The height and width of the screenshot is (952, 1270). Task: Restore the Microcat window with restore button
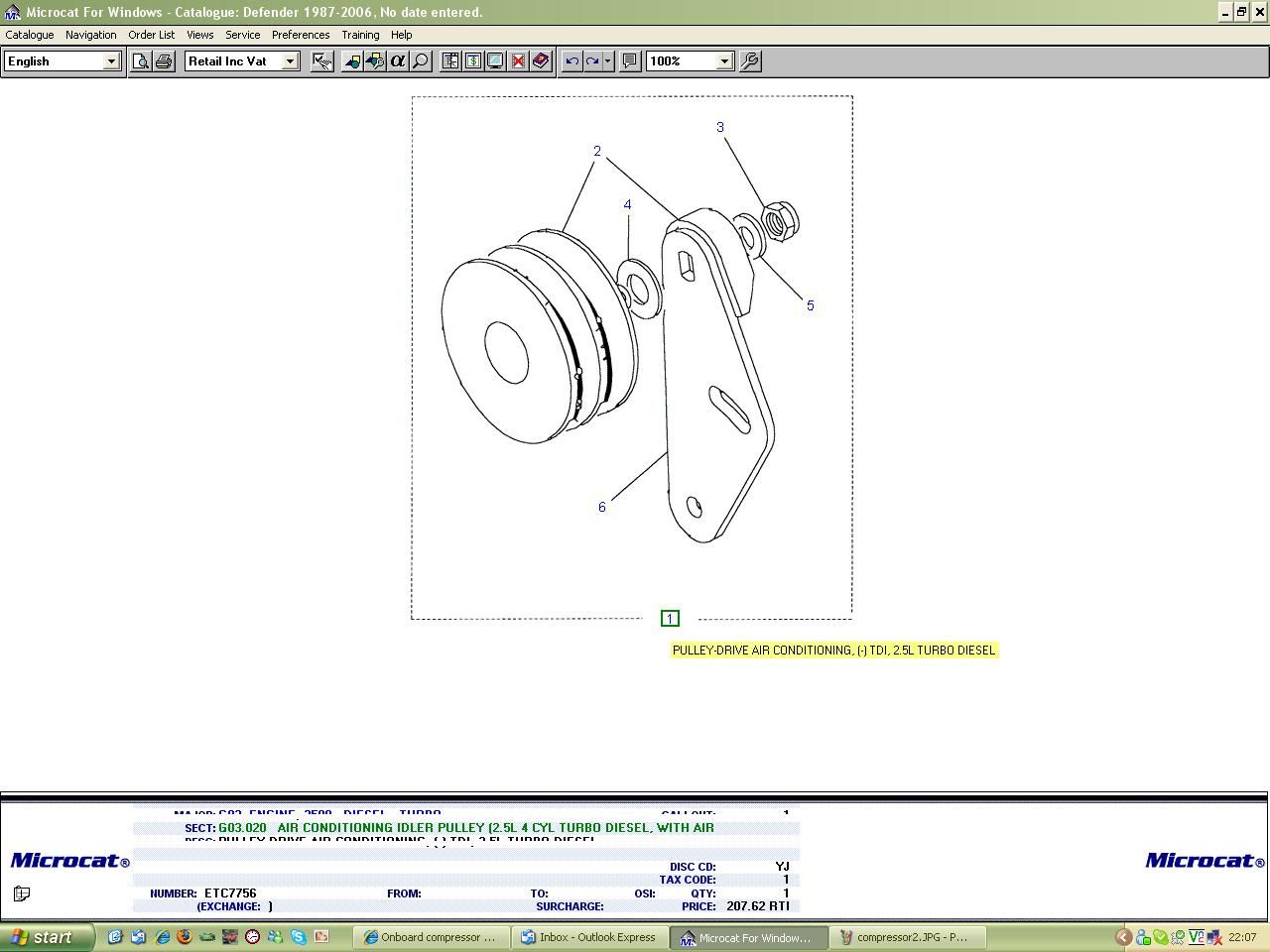click(x=1241, y=12)
